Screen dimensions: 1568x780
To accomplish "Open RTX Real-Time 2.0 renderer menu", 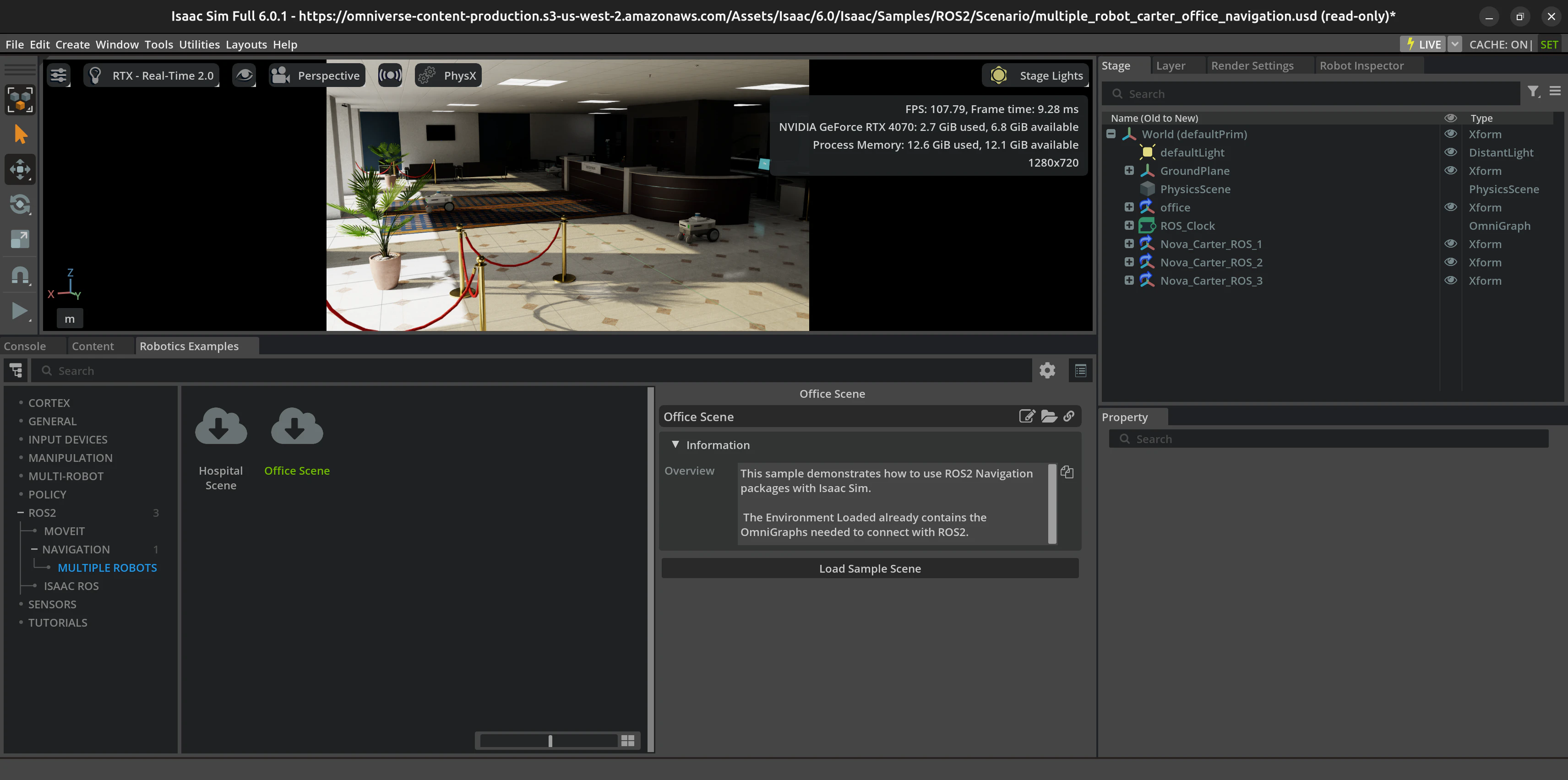I will click(151, 76).
